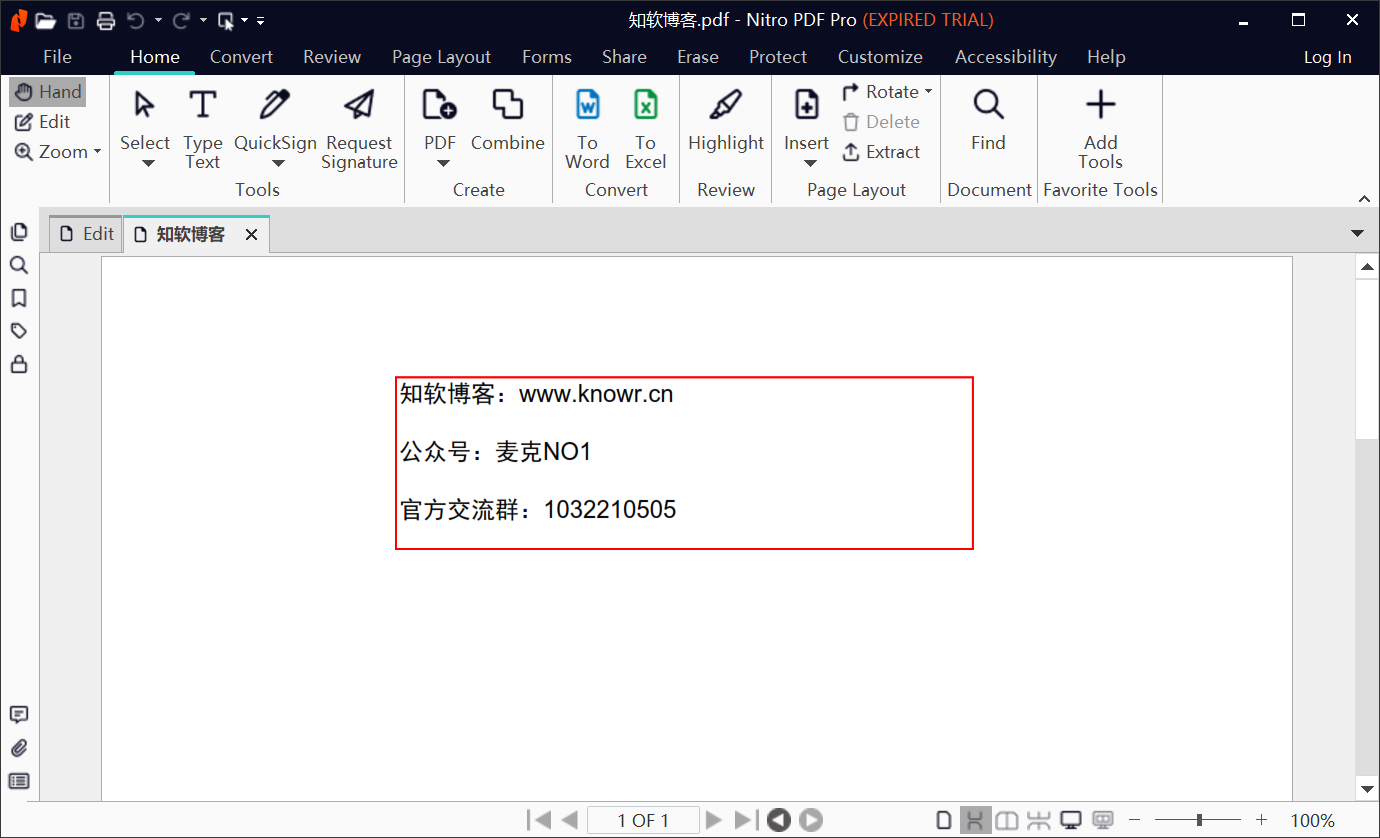Click the Log In link
The height and width of the screenshot is (838, 1380).
click(1327, 57)
